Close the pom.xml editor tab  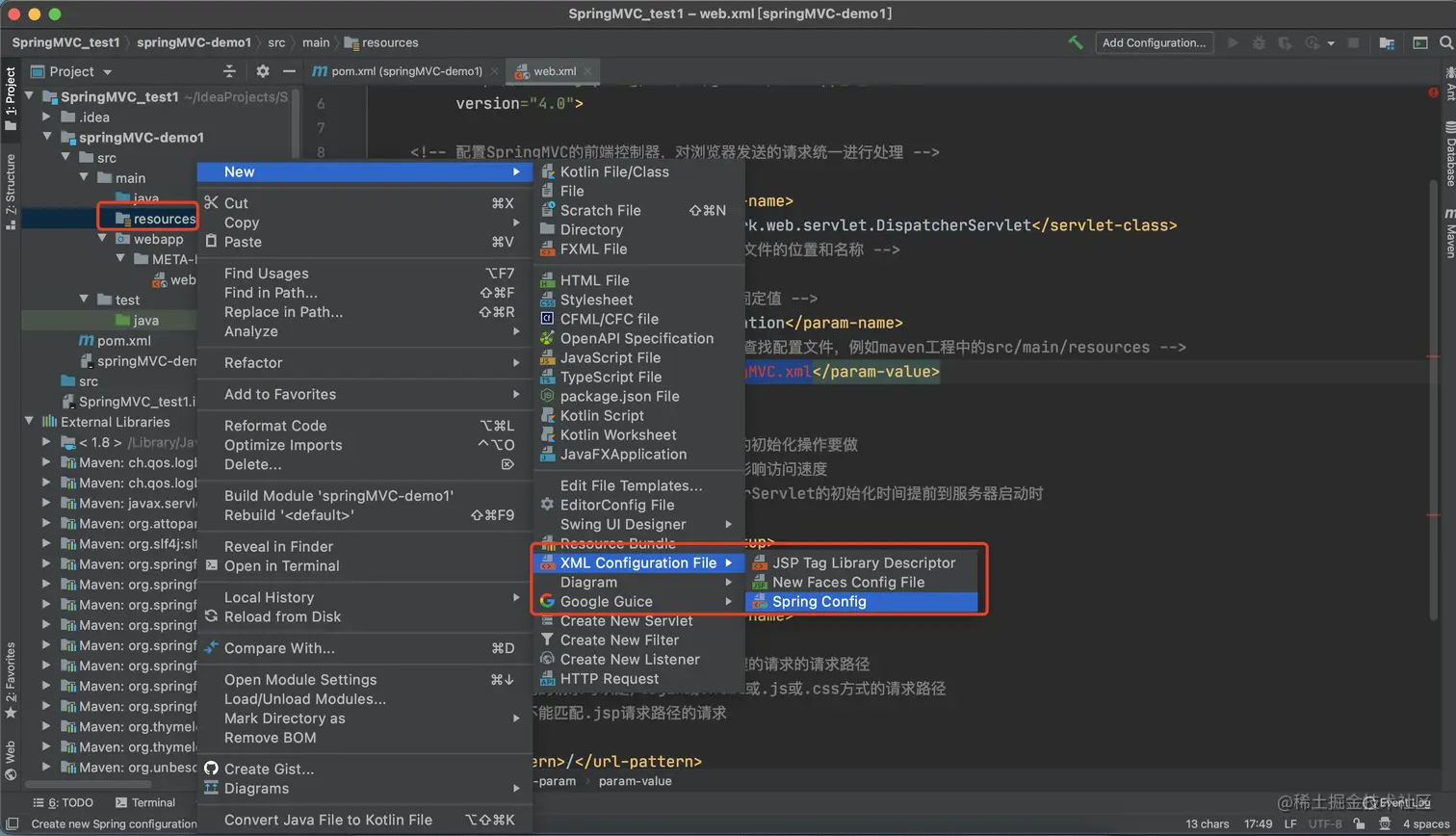click(495, 71)
